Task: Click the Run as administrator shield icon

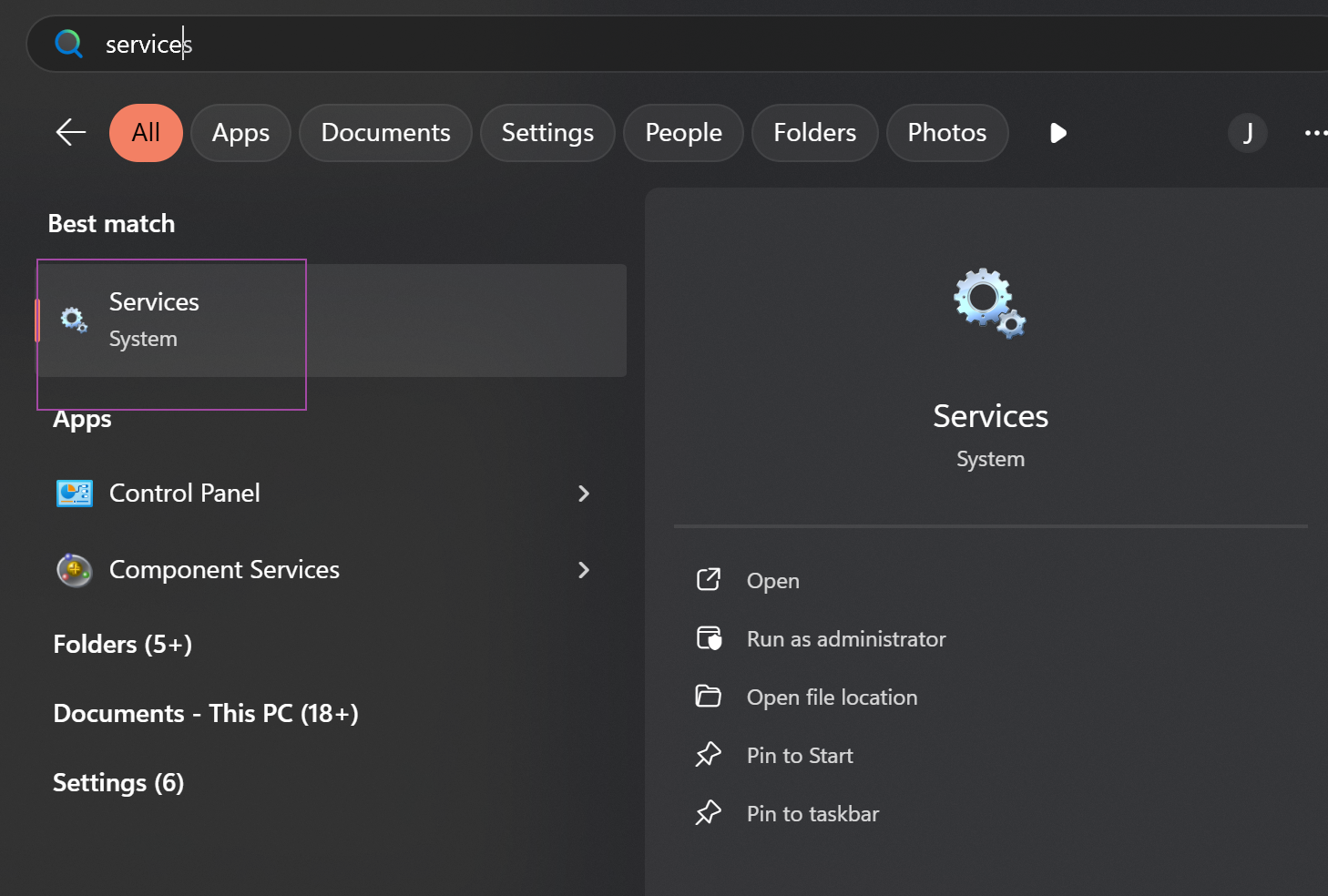Action: 709,639
